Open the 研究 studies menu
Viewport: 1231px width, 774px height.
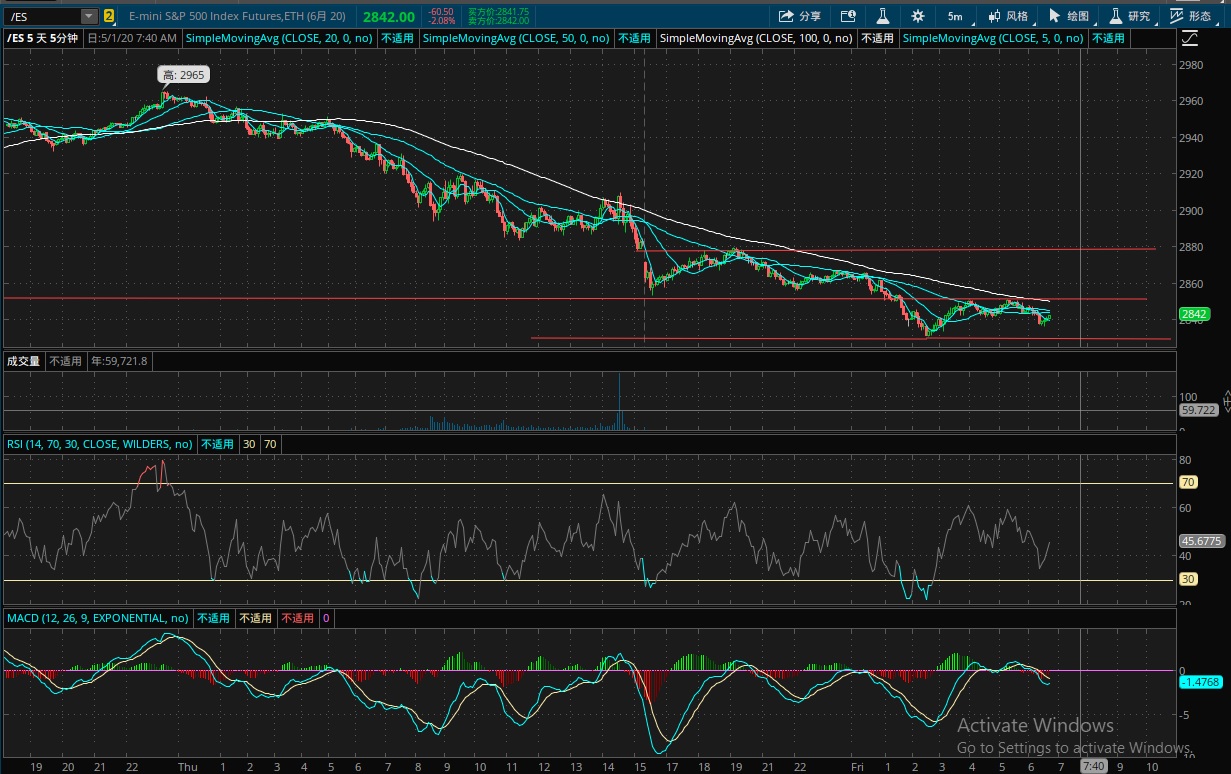pyautogui.click(x=1130, y=16)
